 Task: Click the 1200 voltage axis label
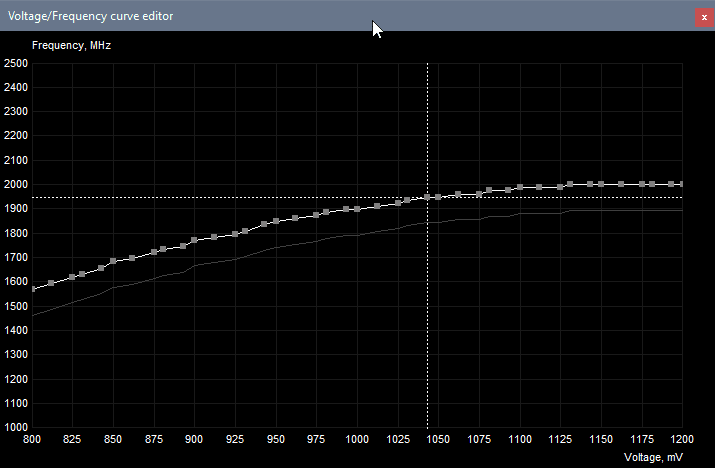(x=682, y=439)
